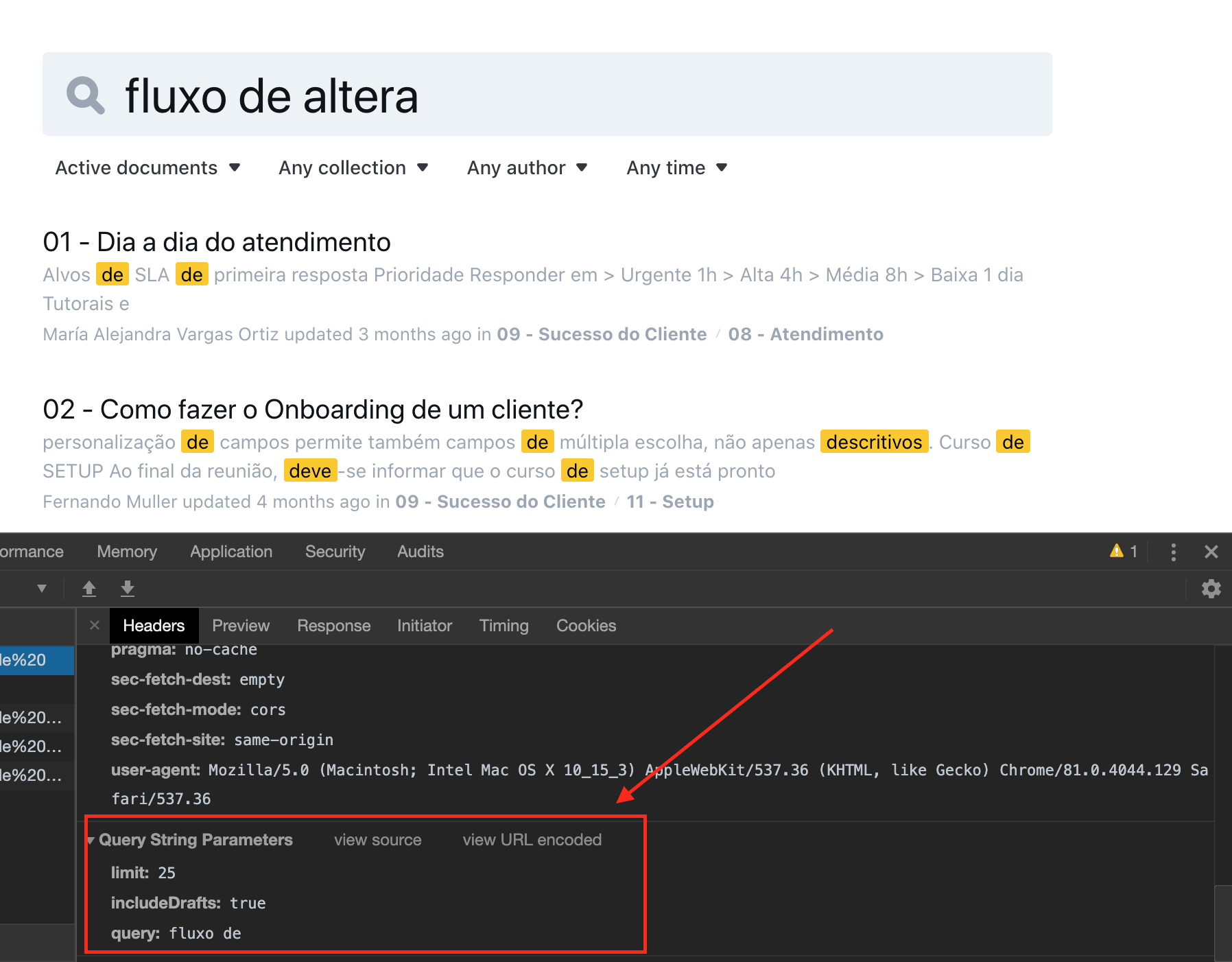This screenshot has width=1232, height=962.
Task: Click "09 - Sucesso do Cliente" link in first result
Action: tap(602, 334)
